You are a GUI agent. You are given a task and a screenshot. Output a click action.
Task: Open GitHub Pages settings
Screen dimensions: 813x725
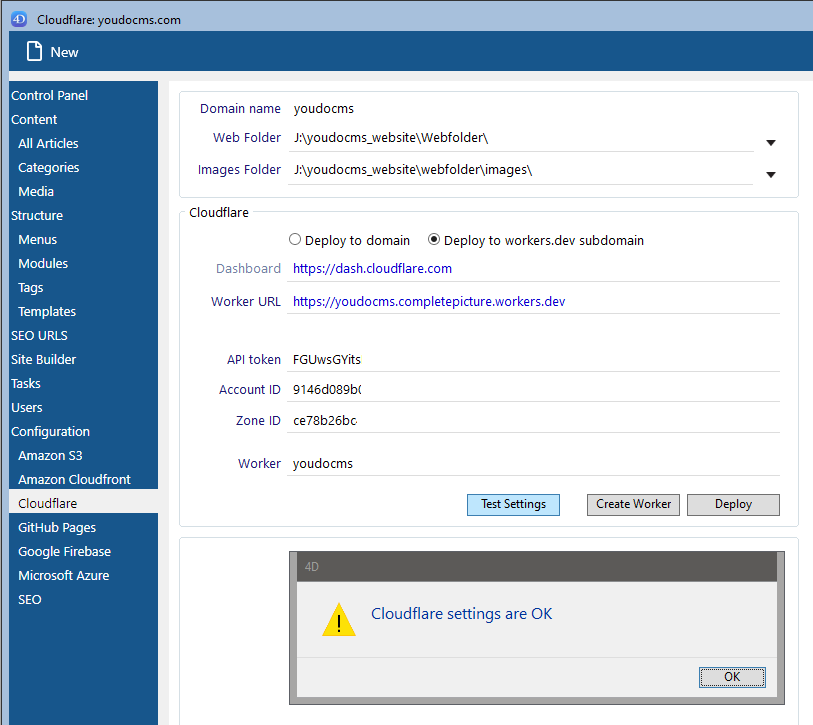coord(57,527)
